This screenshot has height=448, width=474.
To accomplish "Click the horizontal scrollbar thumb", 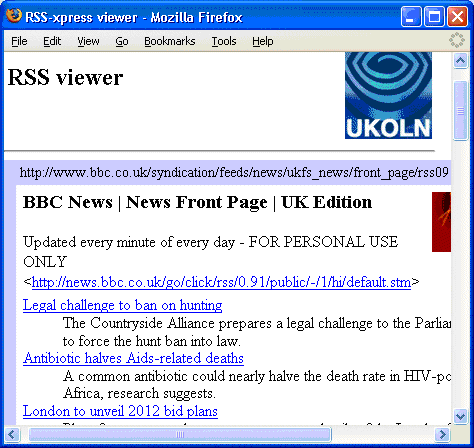I will pyautogui.click(x=180, y=434).
